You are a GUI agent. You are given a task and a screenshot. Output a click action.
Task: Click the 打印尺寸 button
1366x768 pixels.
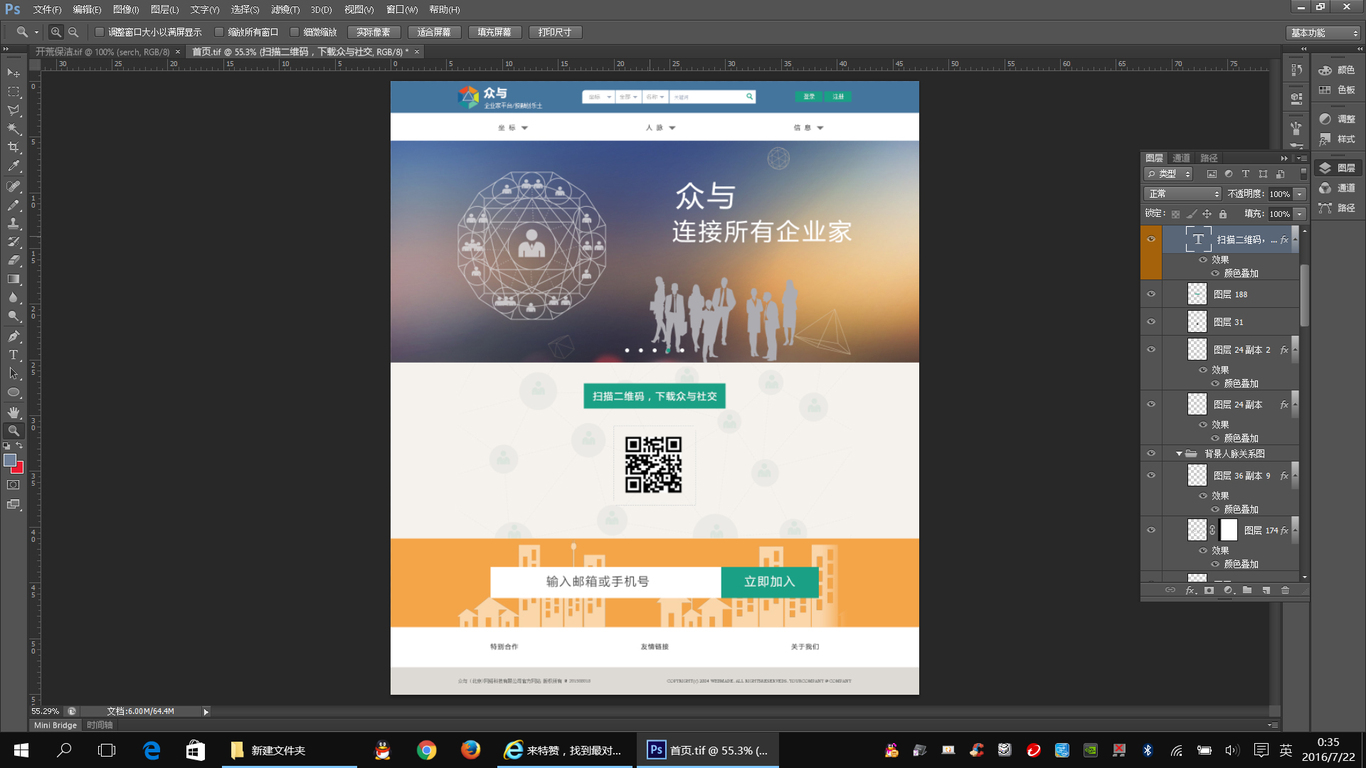[554, 32]
